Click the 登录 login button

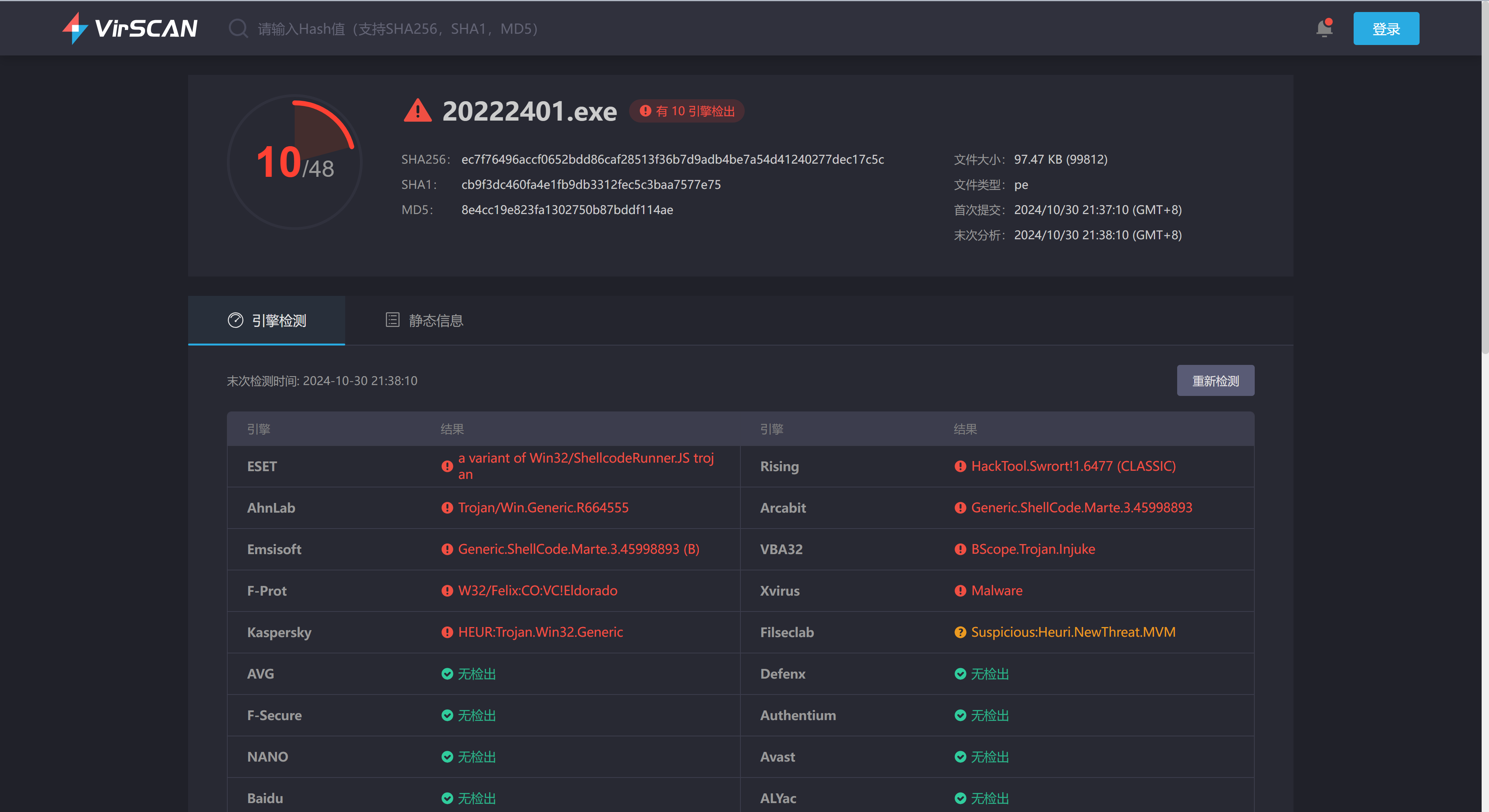point(1386,28)
